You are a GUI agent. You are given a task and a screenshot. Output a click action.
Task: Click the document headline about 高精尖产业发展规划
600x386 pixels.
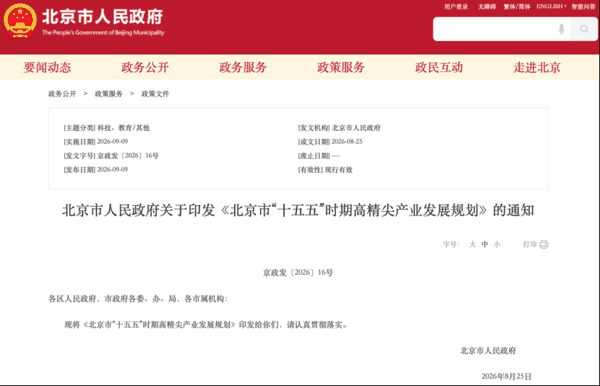point(298,210)
